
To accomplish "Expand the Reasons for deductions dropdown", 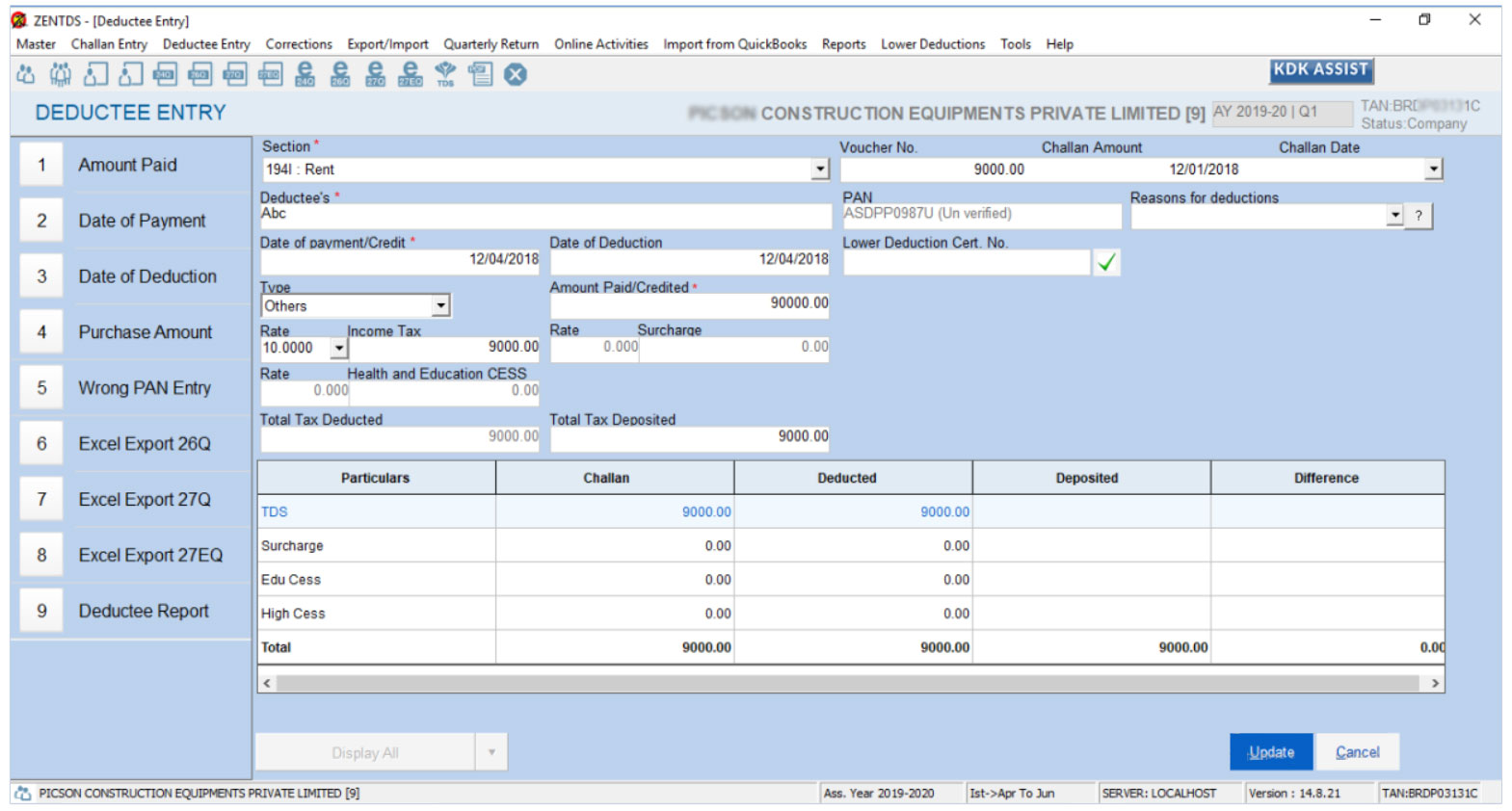I will (x=1394, y=216).
